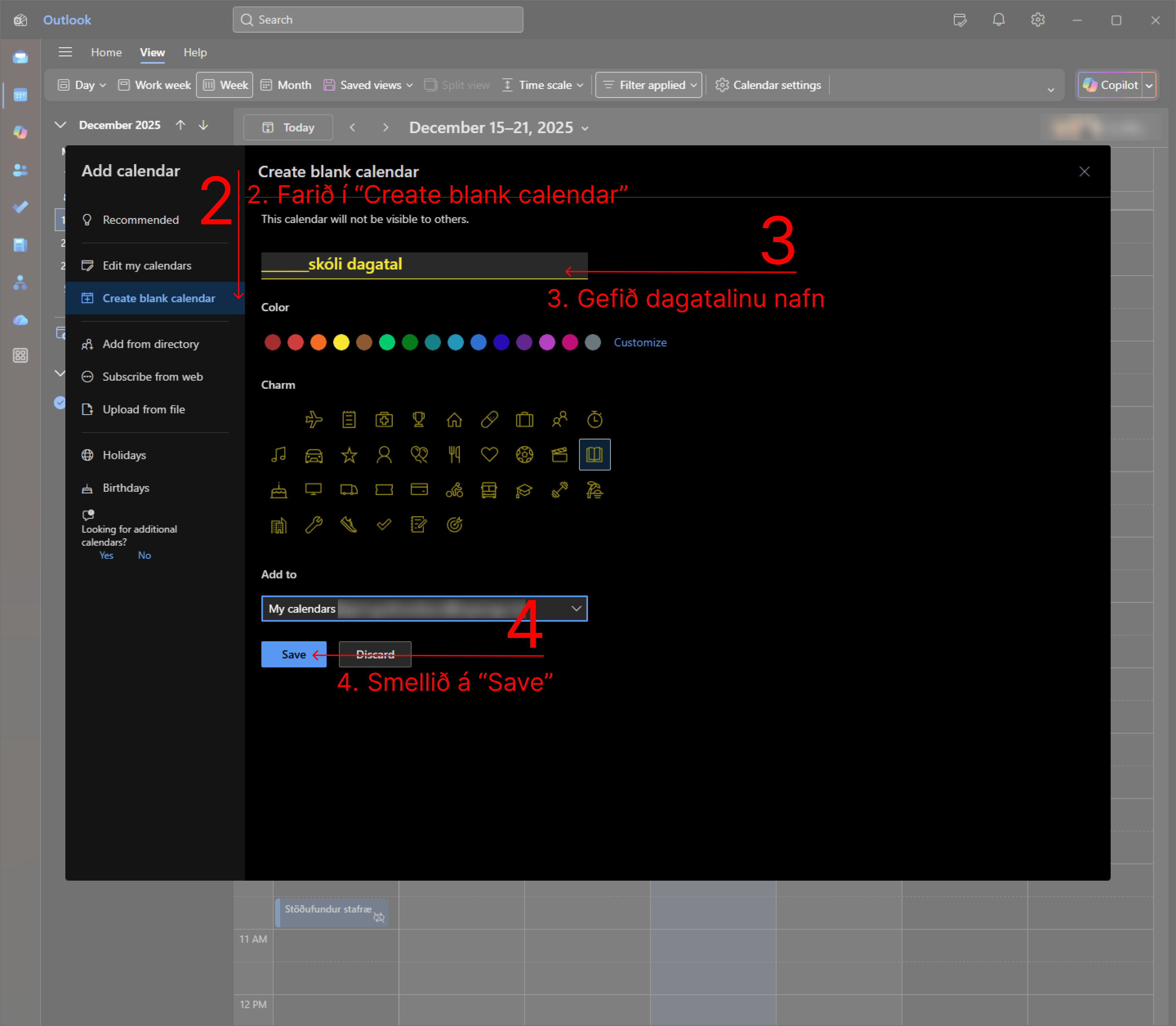This screenshot has height=1026, width=1176.
Task: Open Subscribe from web option
Action: pyautogui.click(x=152, y=377)
